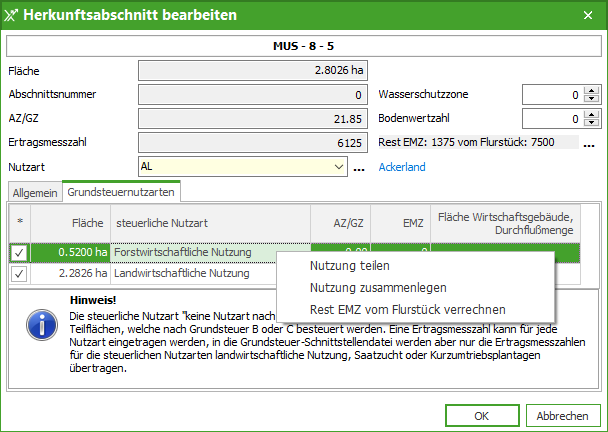The width and height of the screenshot is (608, 432).
Task: Confirm with the OK button
Action: click(482, 416)
